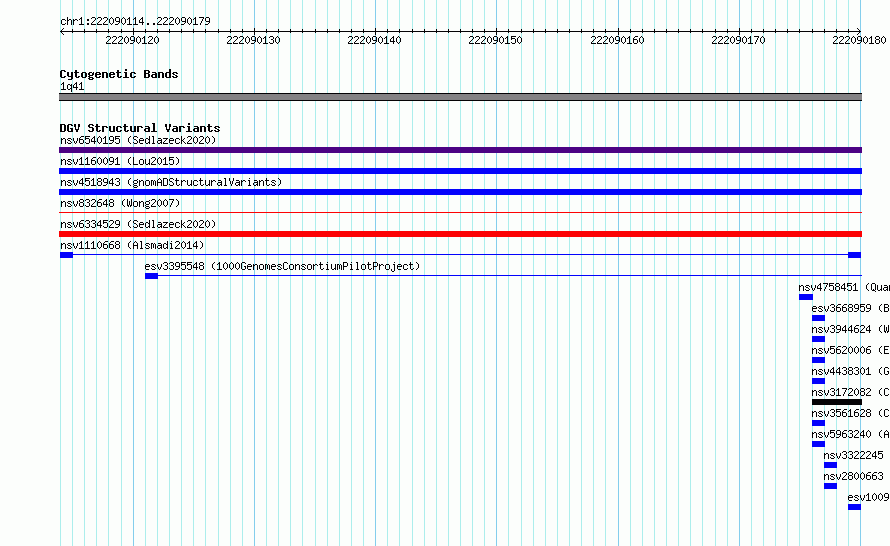Select ruler coordinate 222090160

tap(617, 40)
